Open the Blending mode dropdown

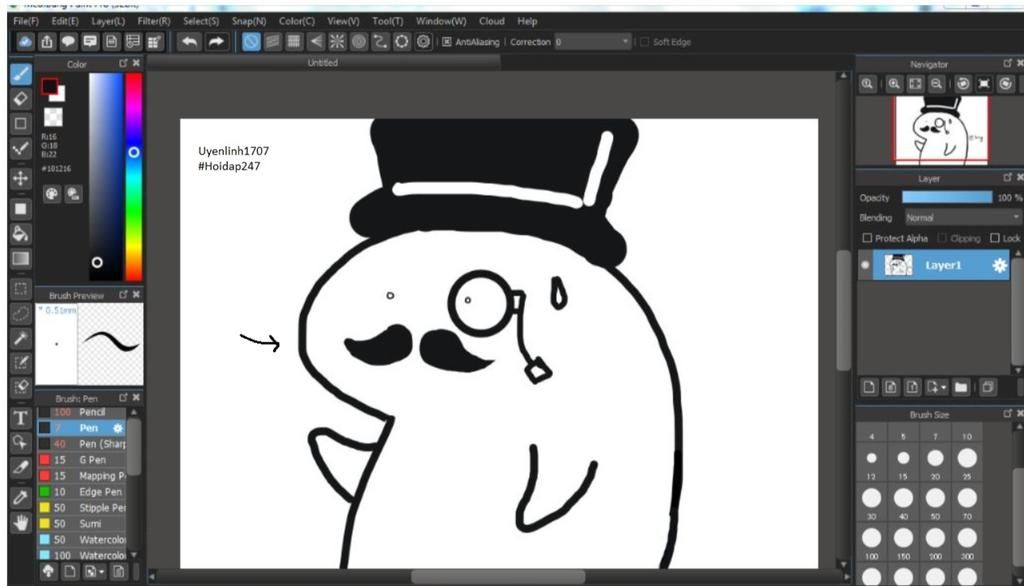click(963, 218)
